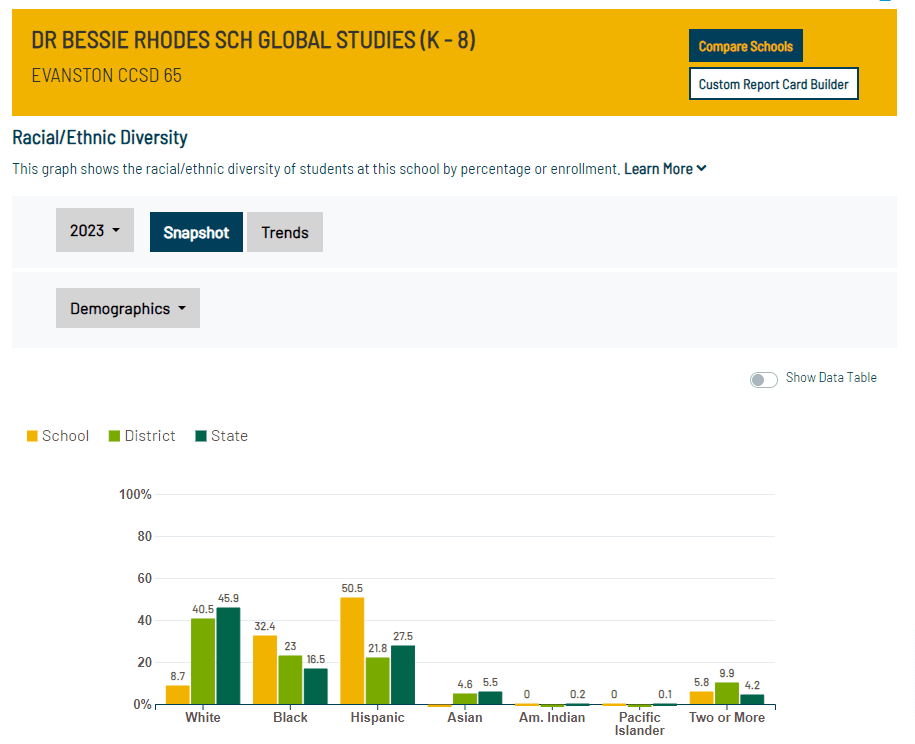The width and height of the screenshot is (915, 744).
Task: Click the White school bar at 8.7
Action: 177,695
